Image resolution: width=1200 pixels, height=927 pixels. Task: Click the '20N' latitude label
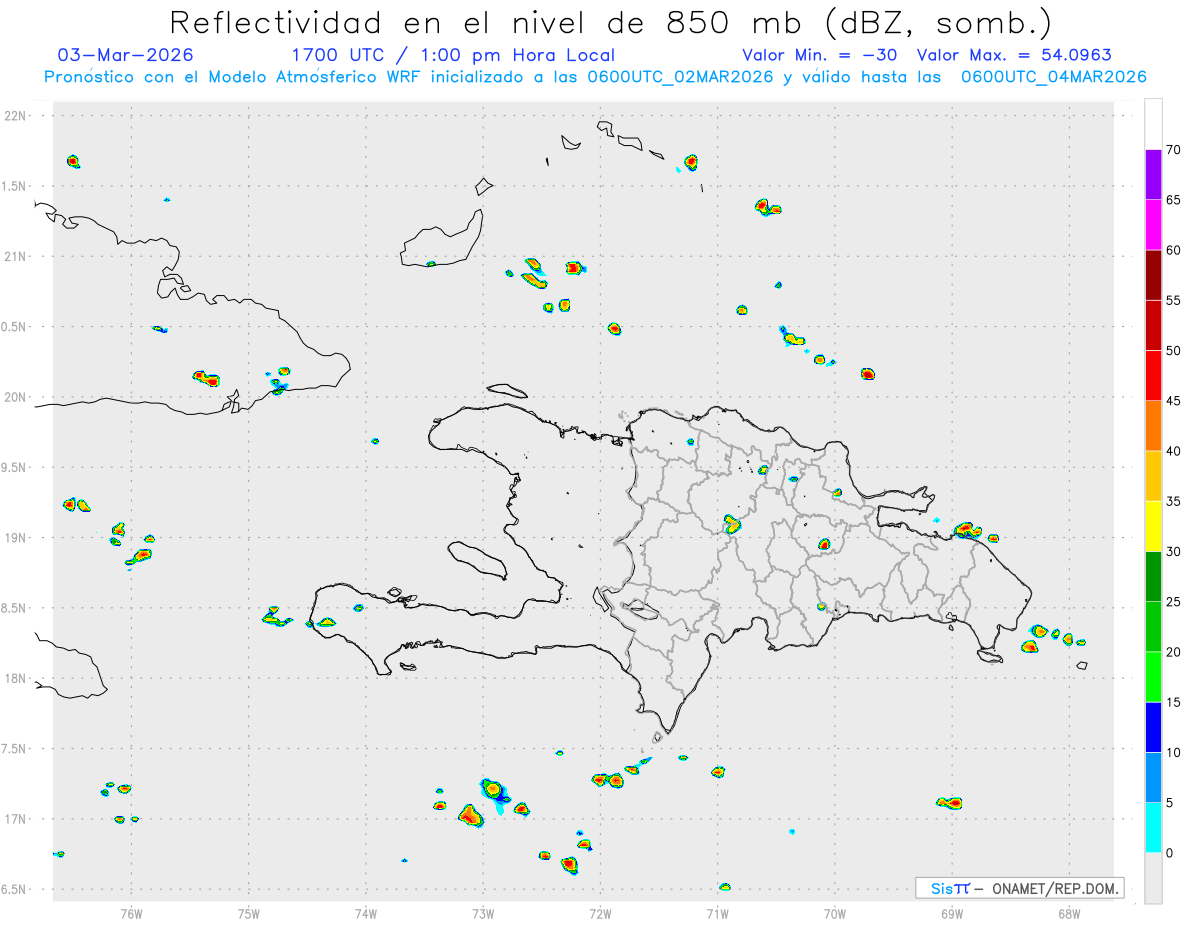click(17, 397)
